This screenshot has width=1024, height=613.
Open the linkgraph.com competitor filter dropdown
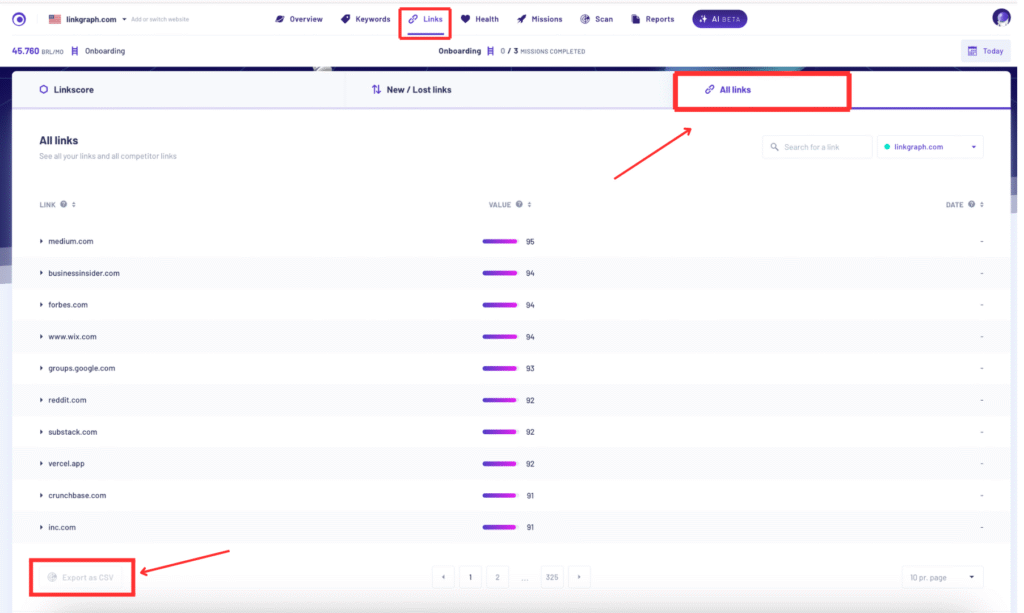930,147
